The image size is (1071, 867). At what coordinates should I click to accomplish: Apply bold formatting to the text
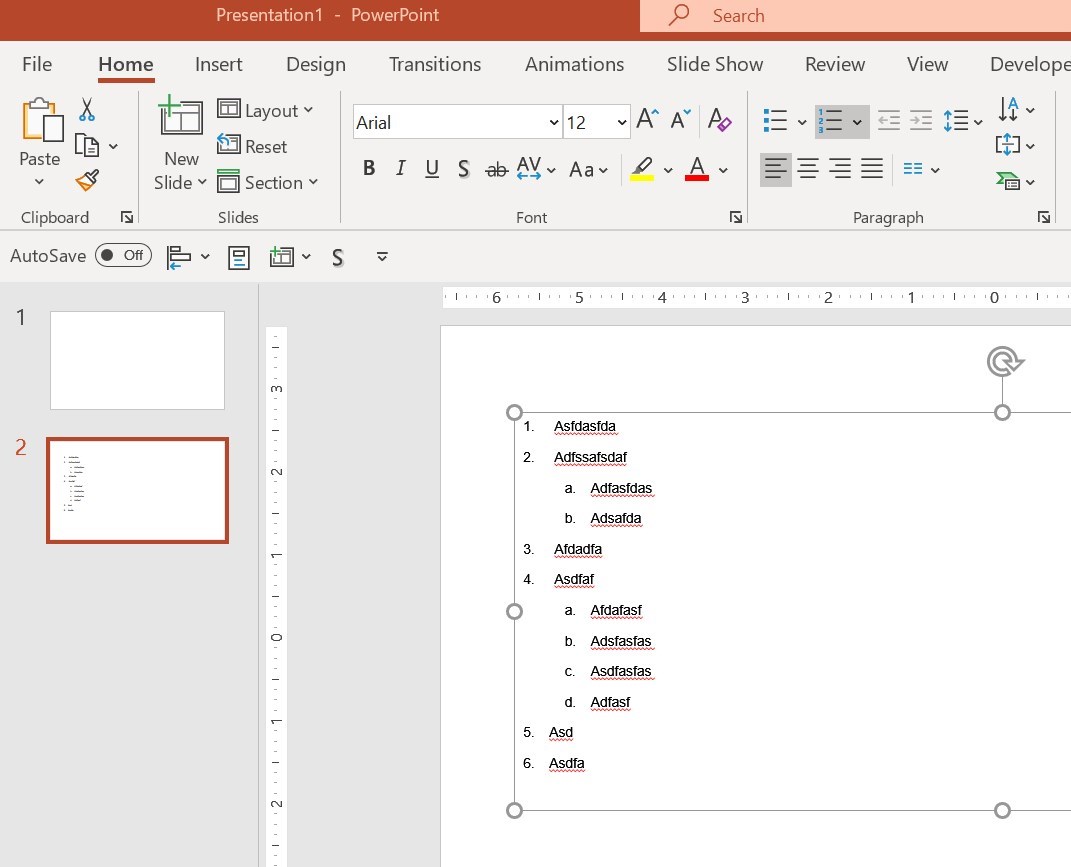click(x=368, y=168)
